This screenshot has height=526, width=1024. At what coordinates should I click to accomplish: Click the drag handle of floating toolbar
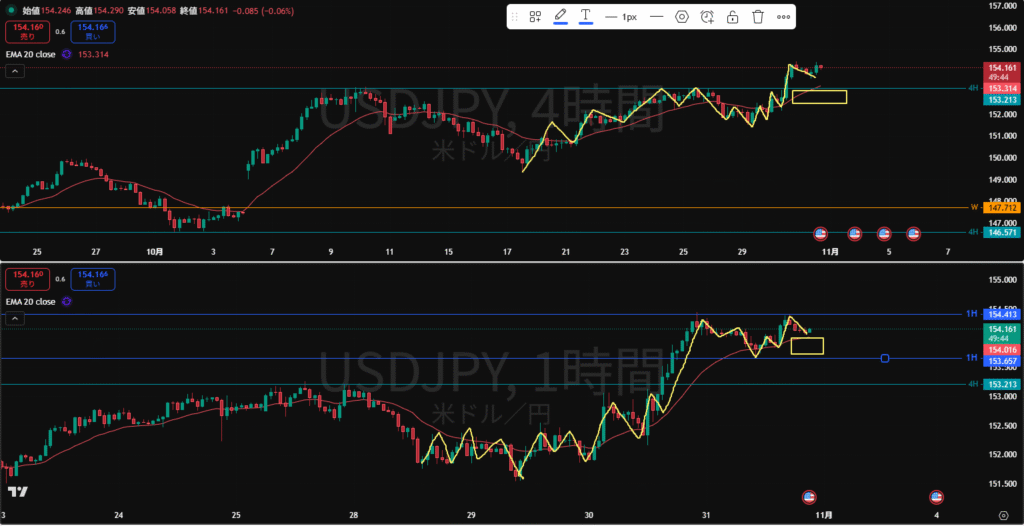coord(515,17)
